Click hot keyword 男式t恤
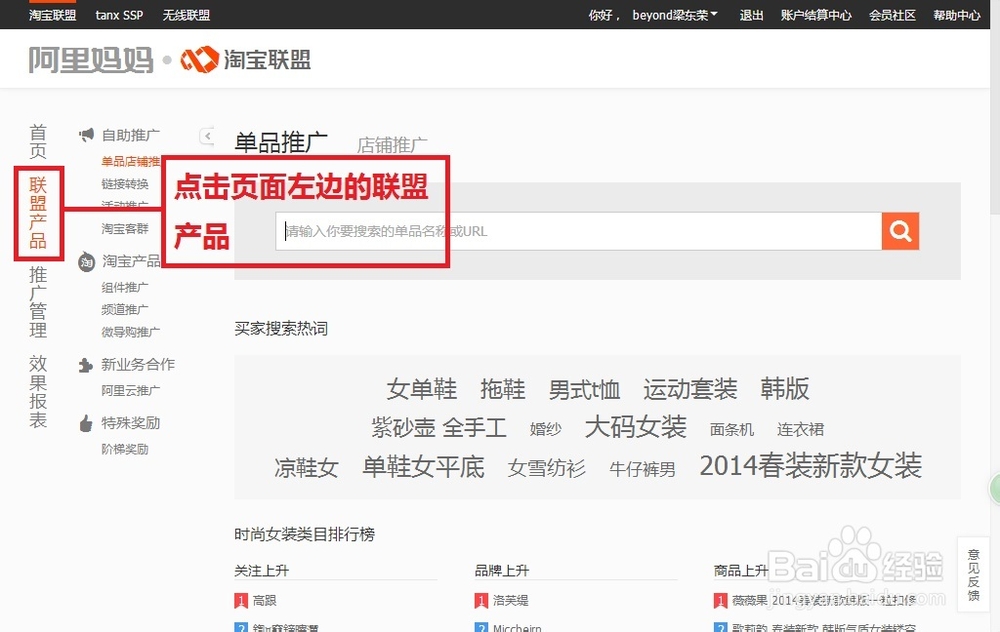 coord(584,390)
